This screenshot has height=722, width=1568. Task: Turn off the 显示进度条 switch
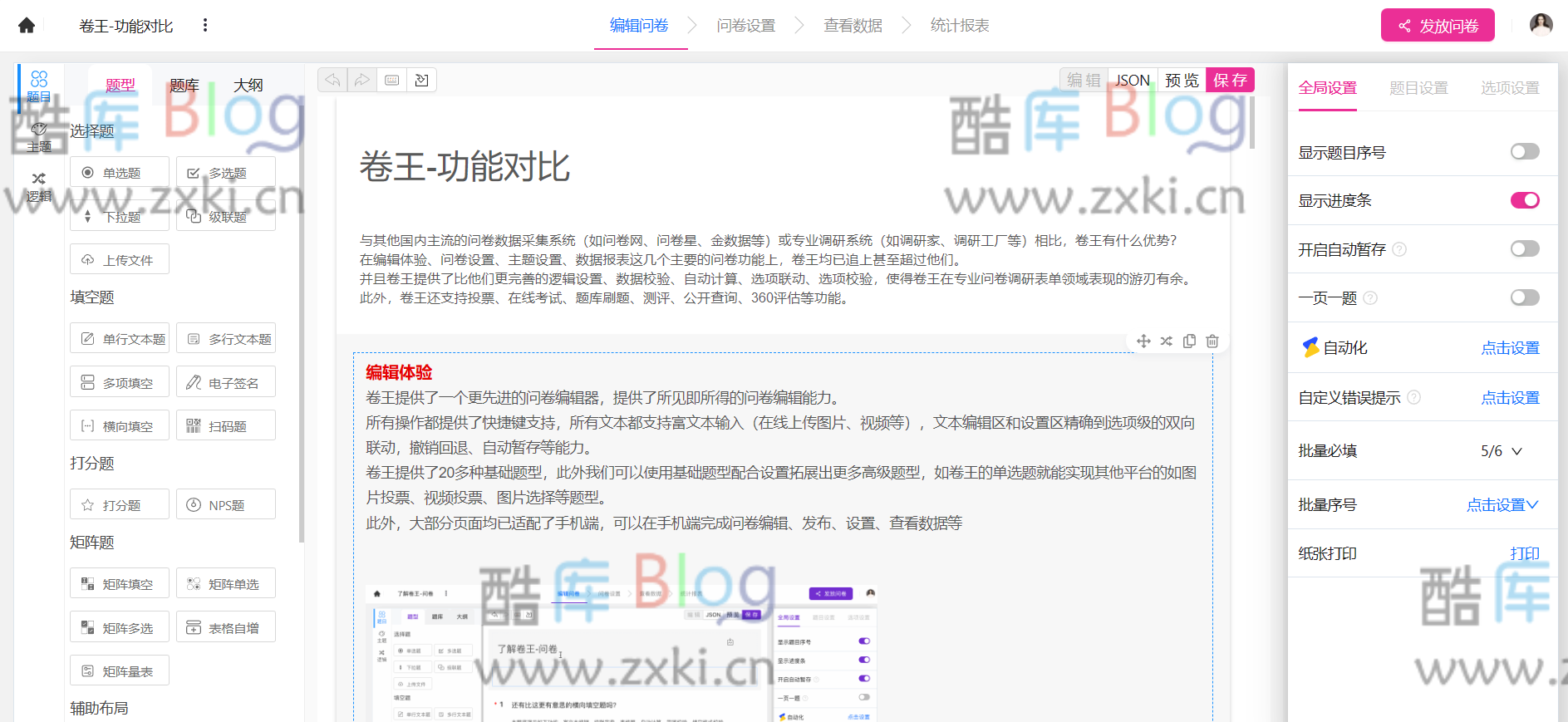1525,200
